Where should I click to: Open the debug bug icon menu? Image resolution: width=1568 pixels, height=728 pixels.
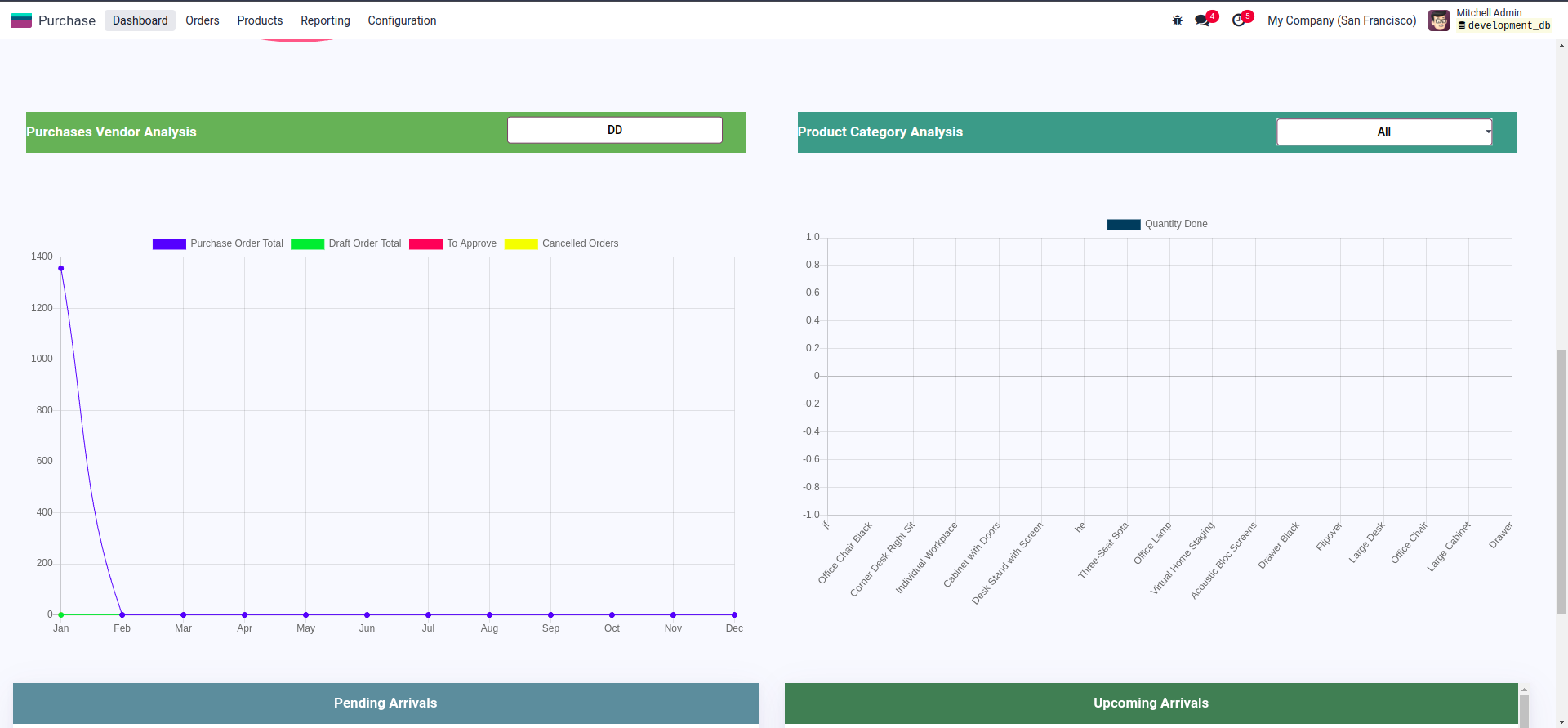pyautogui.click(x=1177, y=20)
